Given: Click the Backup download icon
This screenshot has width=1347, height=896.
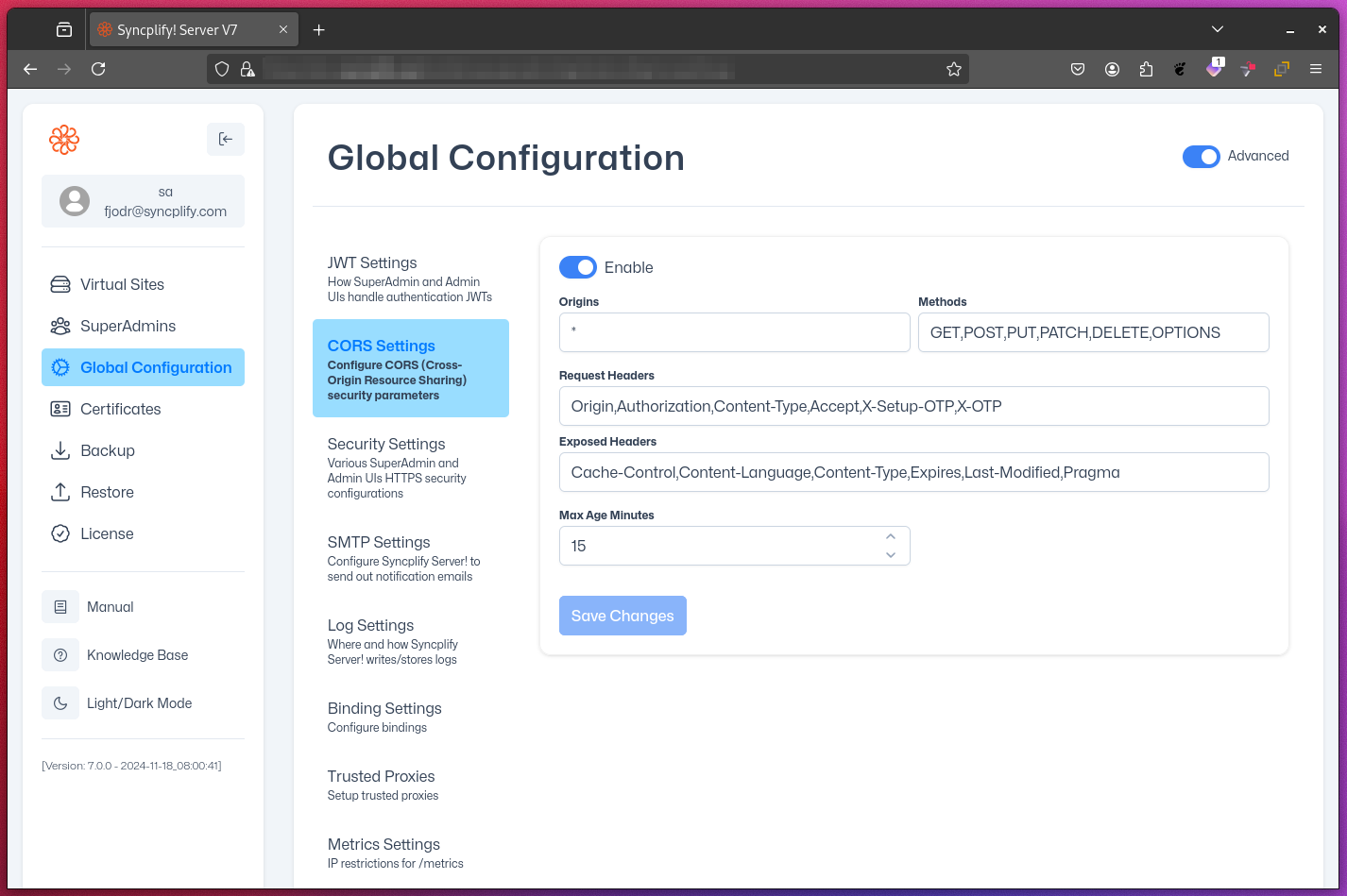Looking at the screenshot, I should click(60, 450).
